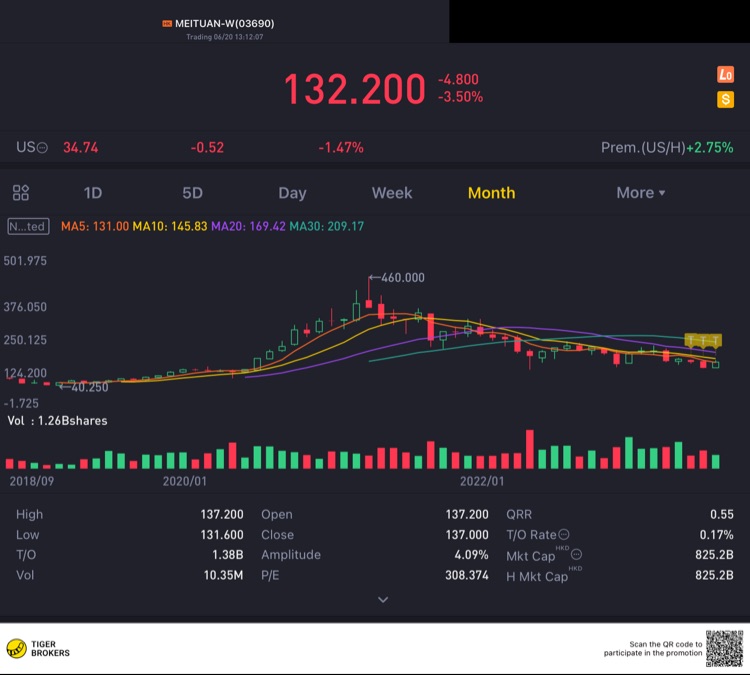Open the T/O Rate info icon

[x=564, y=534]
